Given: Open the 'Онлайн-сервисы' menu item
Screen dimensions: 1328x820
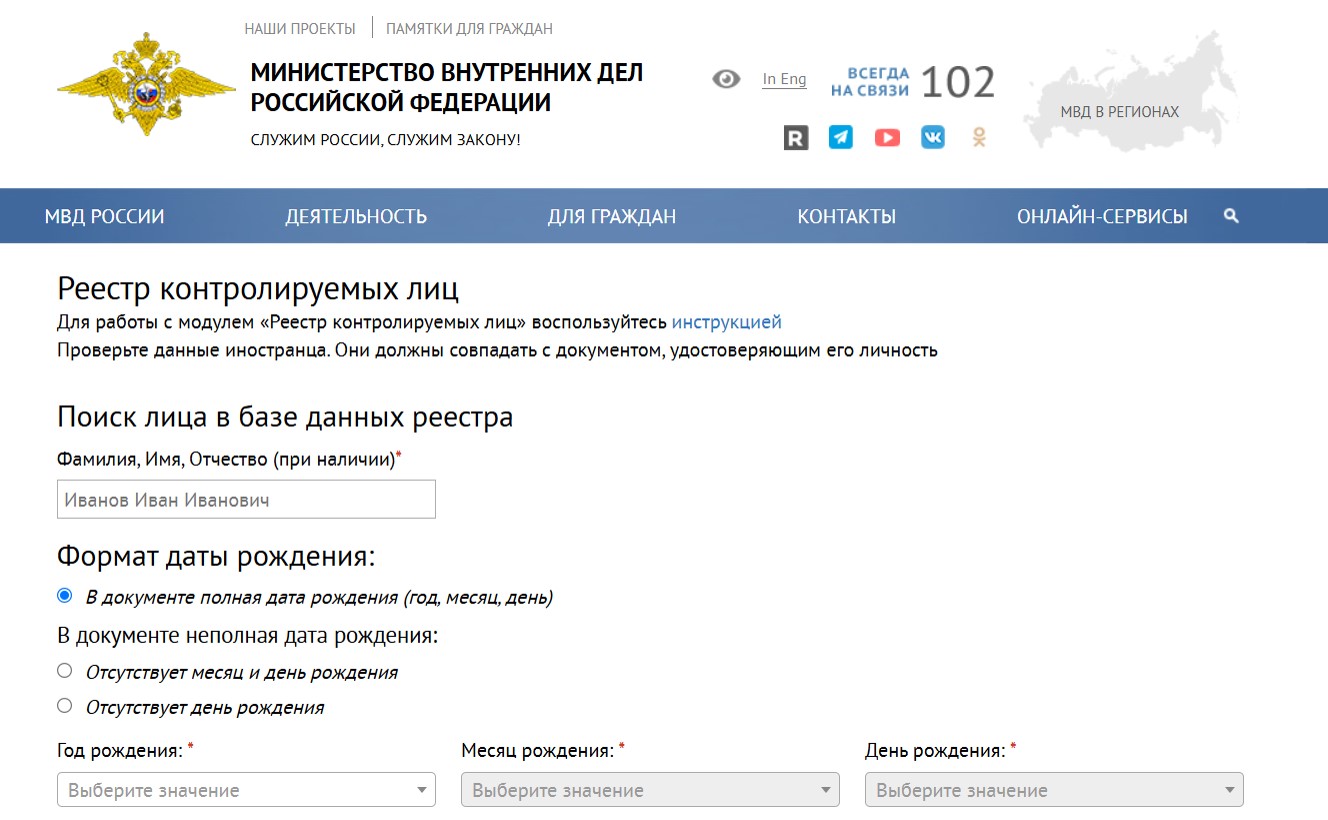Looking at the screenshot, I should pyautogui.click(x=1102, y=216).
